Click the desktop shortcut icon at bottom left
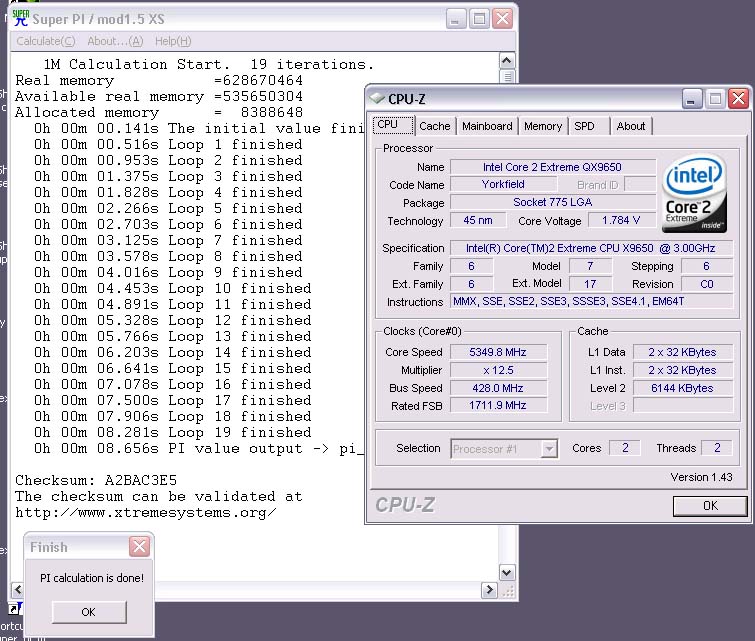The image size is (755, 641). click(15, 609)
